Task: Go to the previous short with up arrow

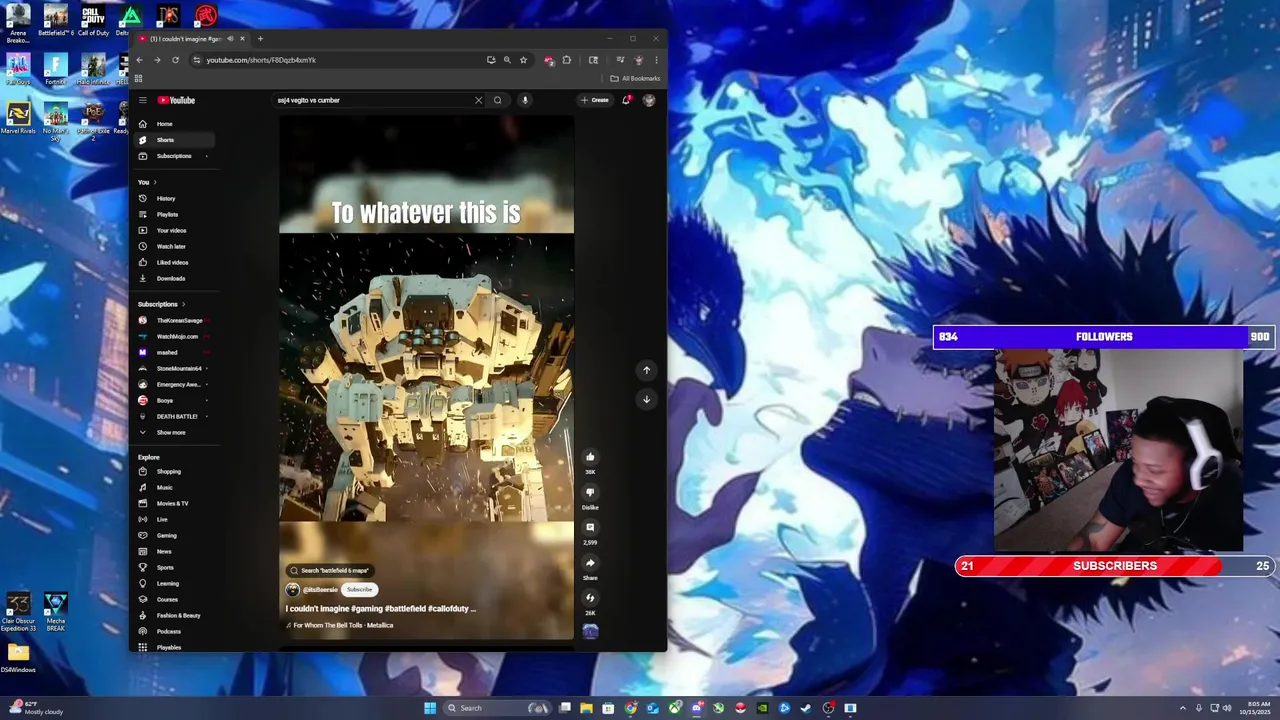Action: tap(646, 370)
